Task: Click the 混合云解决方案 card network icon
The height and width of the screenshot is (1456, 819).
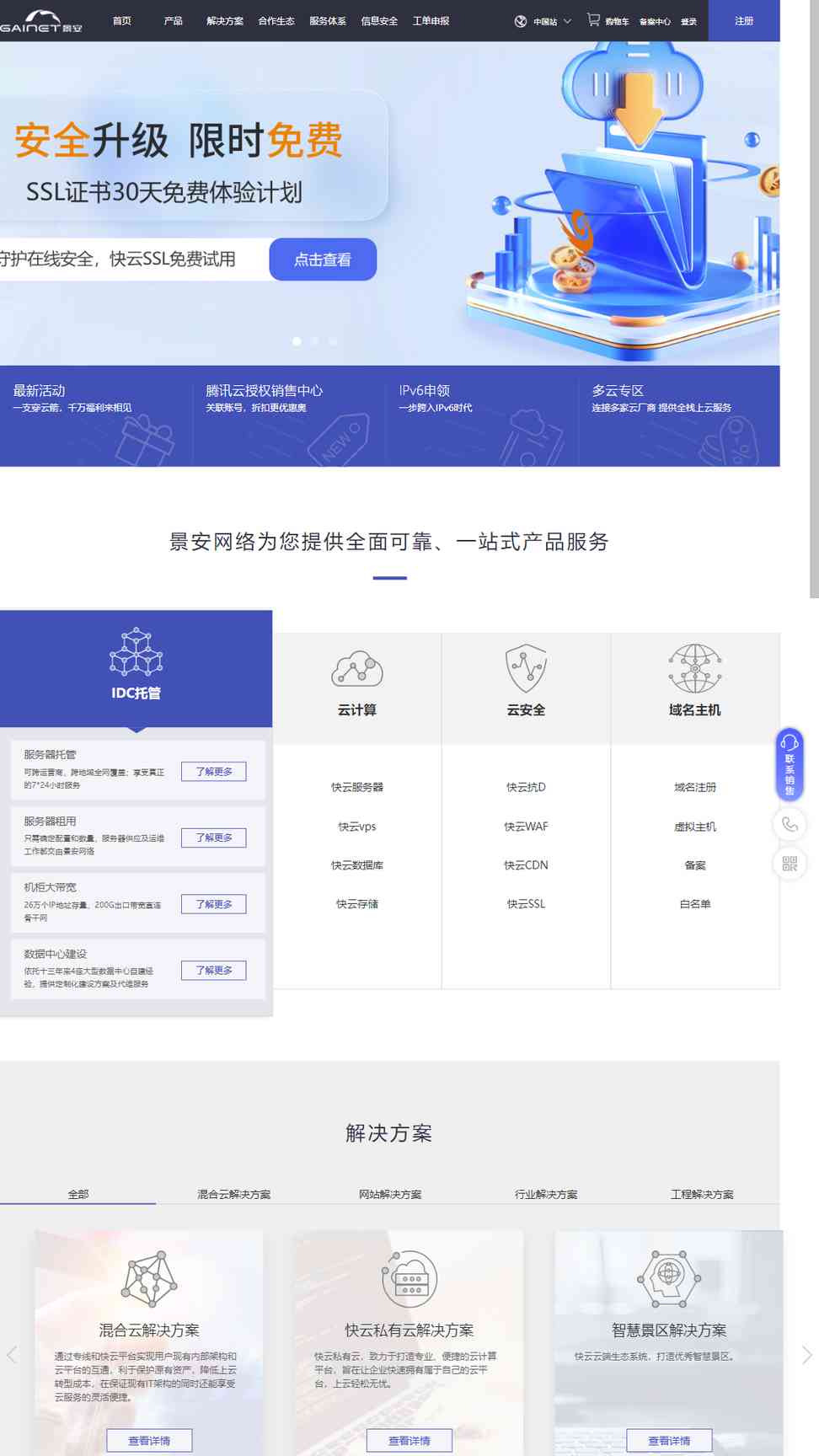Action: [x=149, y=1279]
